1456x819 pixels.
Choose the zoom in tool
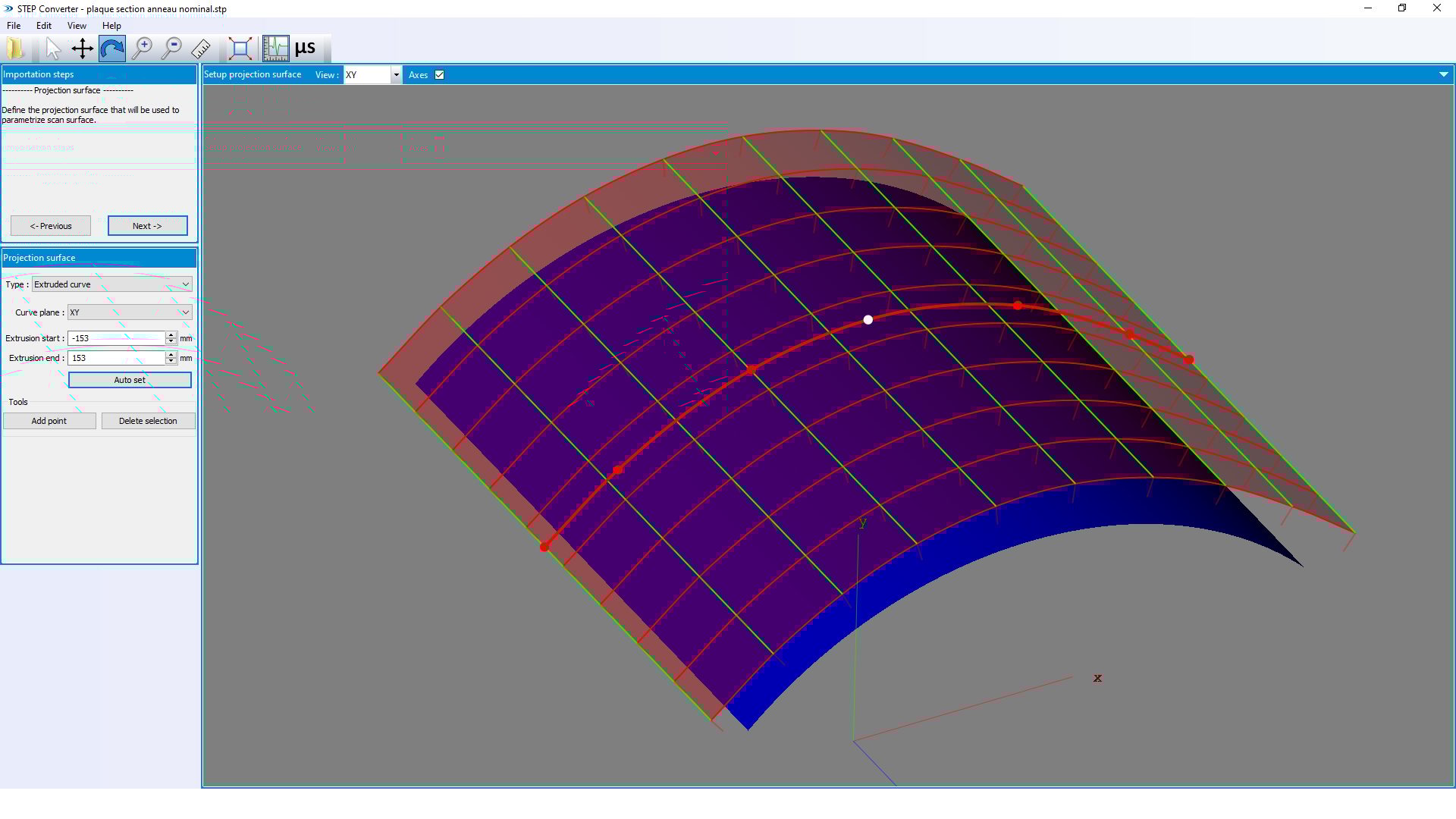pyautogui.click(x=143, y=48)
